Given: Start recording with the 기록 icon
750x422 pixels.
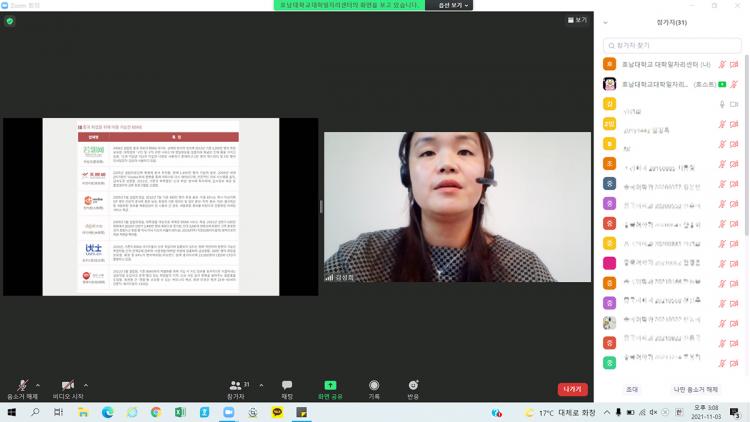Looking at the screenshot, I should 374,385.
